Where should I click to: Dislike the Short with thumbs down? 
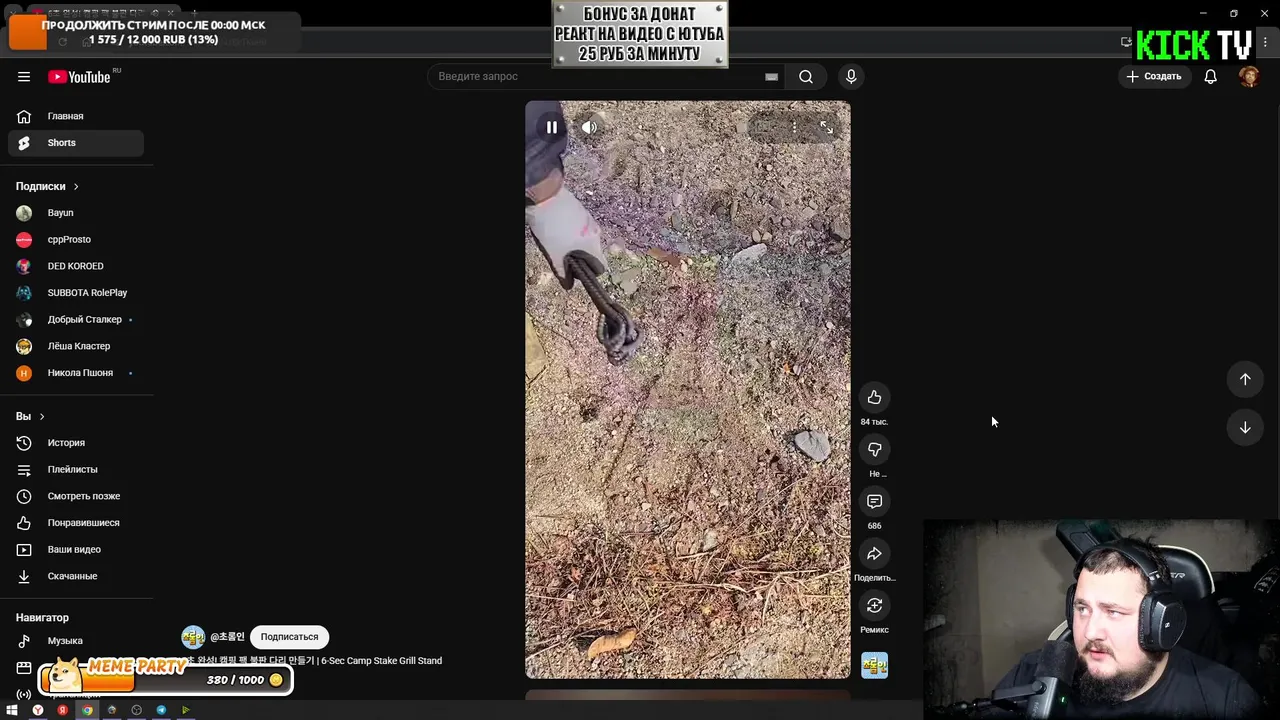pyautogui.click(x=874, y=450)
